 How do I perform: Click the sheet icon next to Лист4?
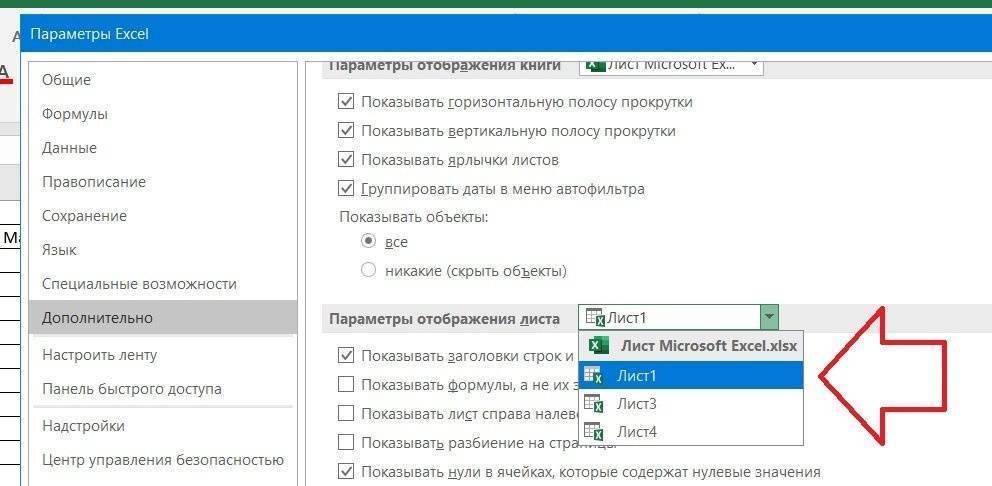point(593,432)
